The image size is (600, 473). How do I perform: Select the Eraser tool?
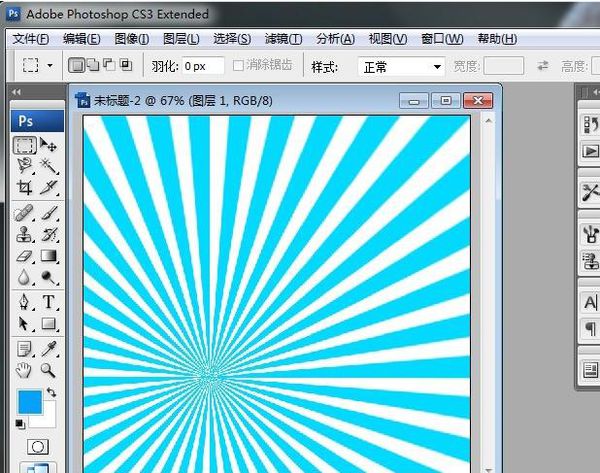tap(25, 255)
